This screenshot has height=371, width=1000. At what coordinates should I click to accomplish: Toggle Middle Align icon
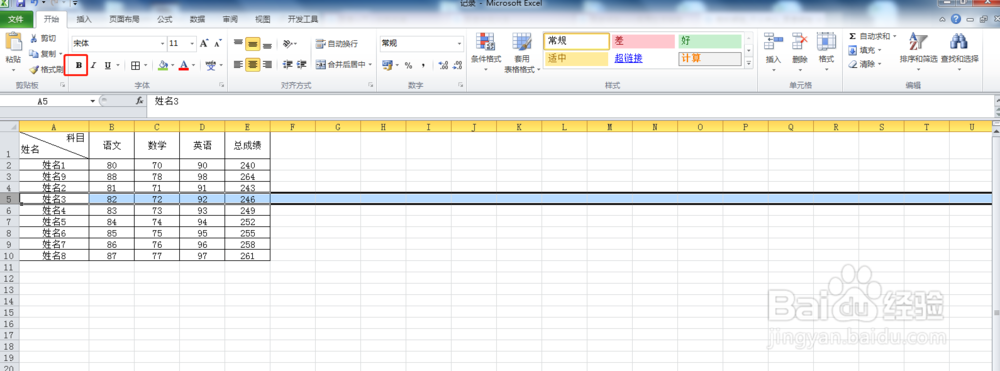253,44
